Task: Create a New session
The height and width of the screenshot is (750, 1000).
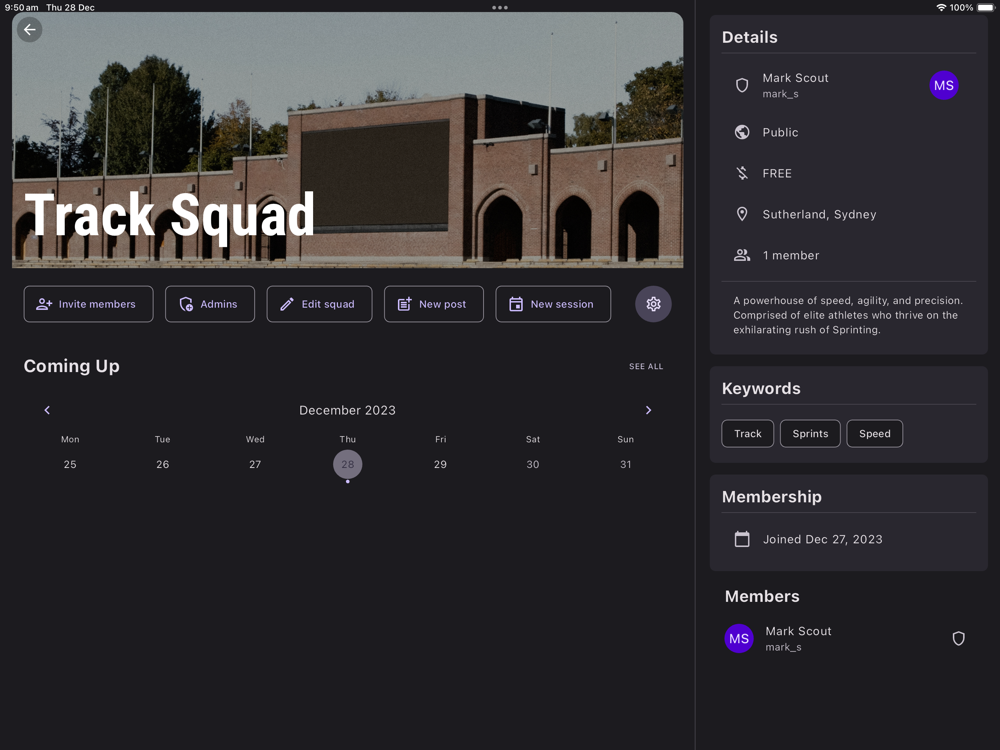Action: tap(553, 304)
